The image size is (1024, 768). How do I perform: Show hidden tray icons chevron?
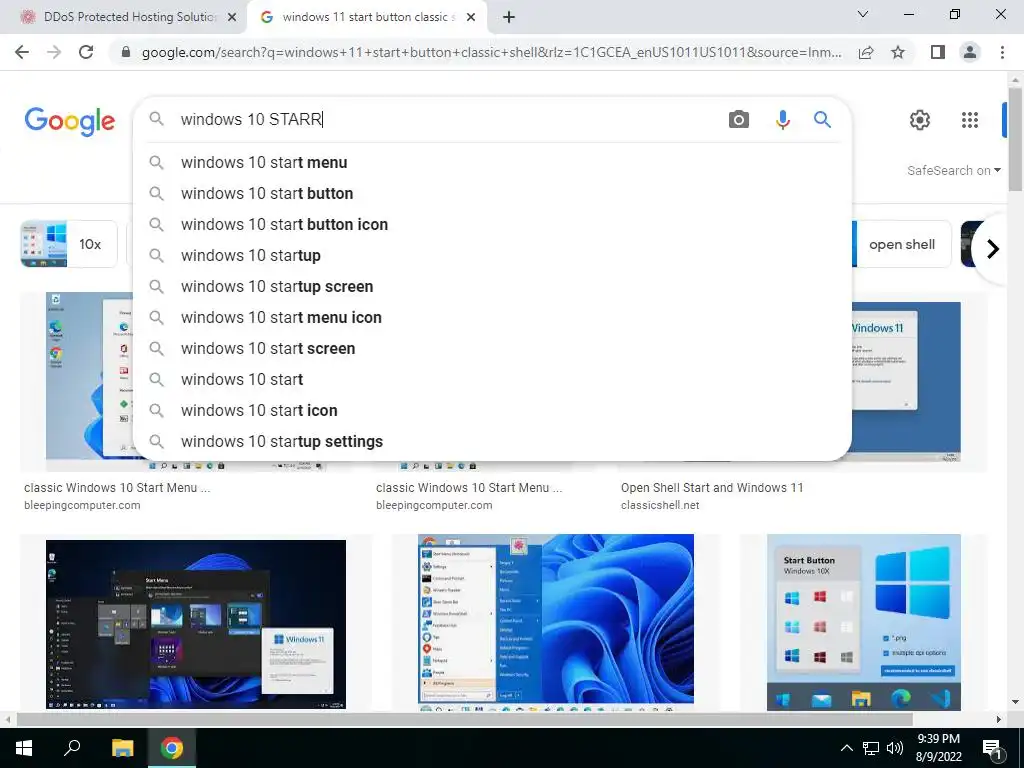(846, 748)
